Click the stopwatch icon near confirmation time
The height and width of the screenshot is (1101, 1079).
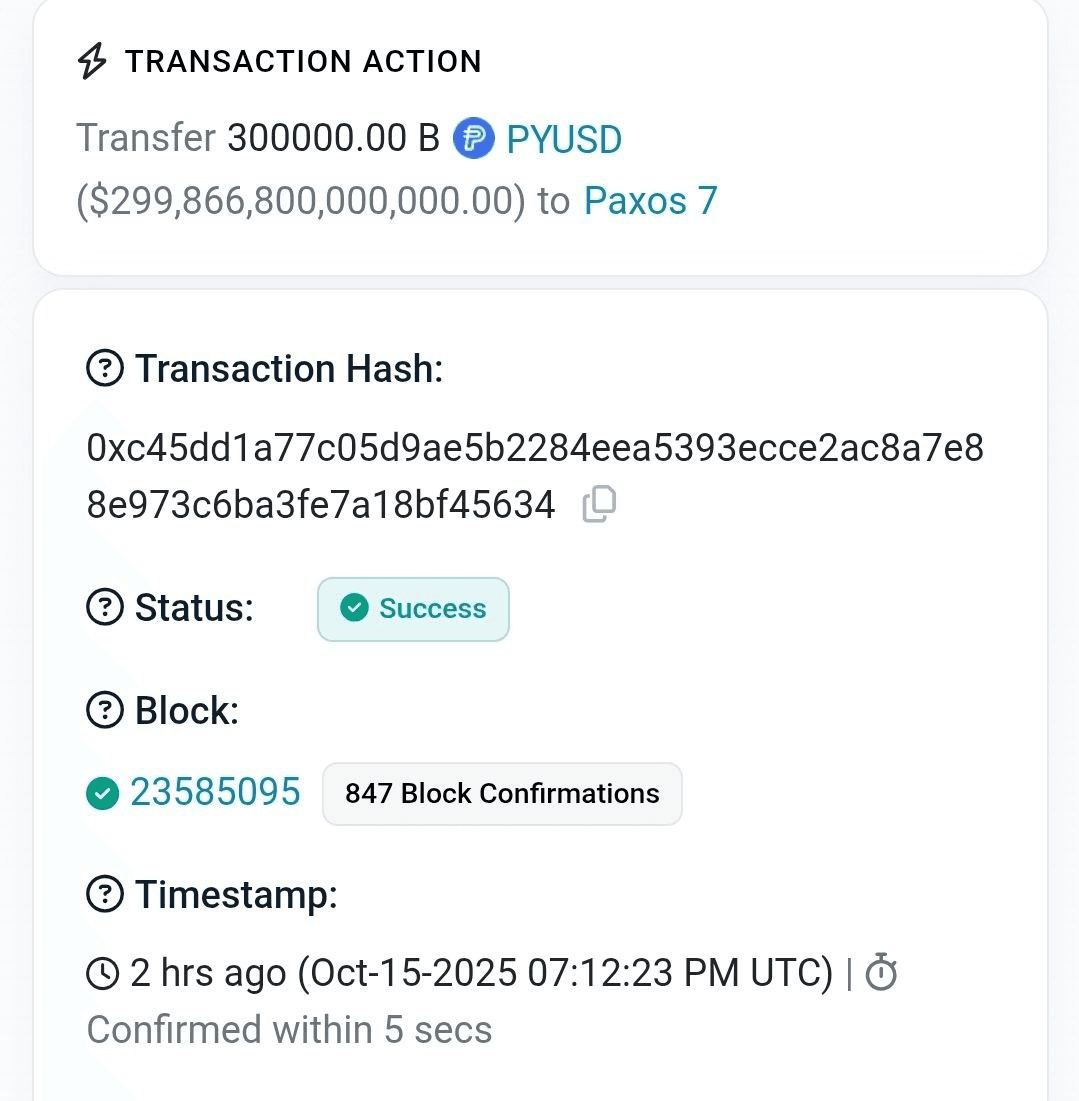coord(881,972)
